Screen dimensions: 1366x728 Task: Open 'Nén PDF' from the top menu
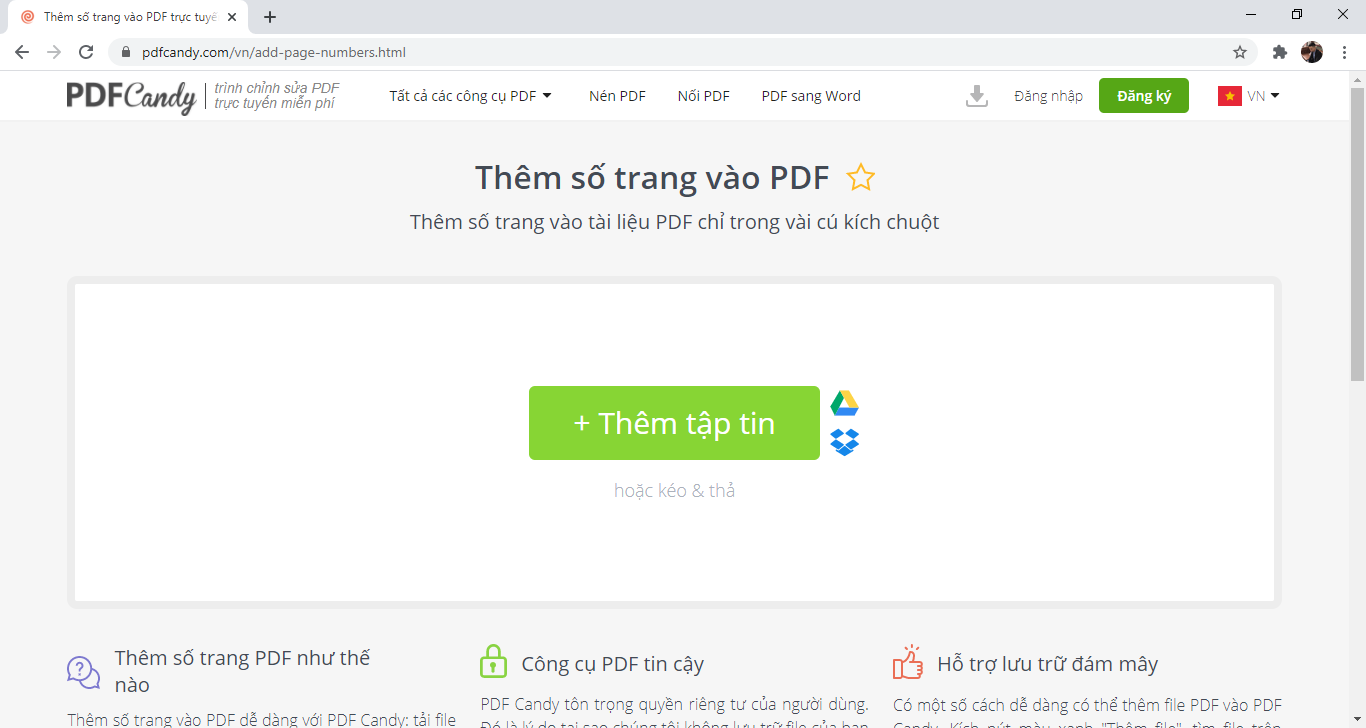617,96
